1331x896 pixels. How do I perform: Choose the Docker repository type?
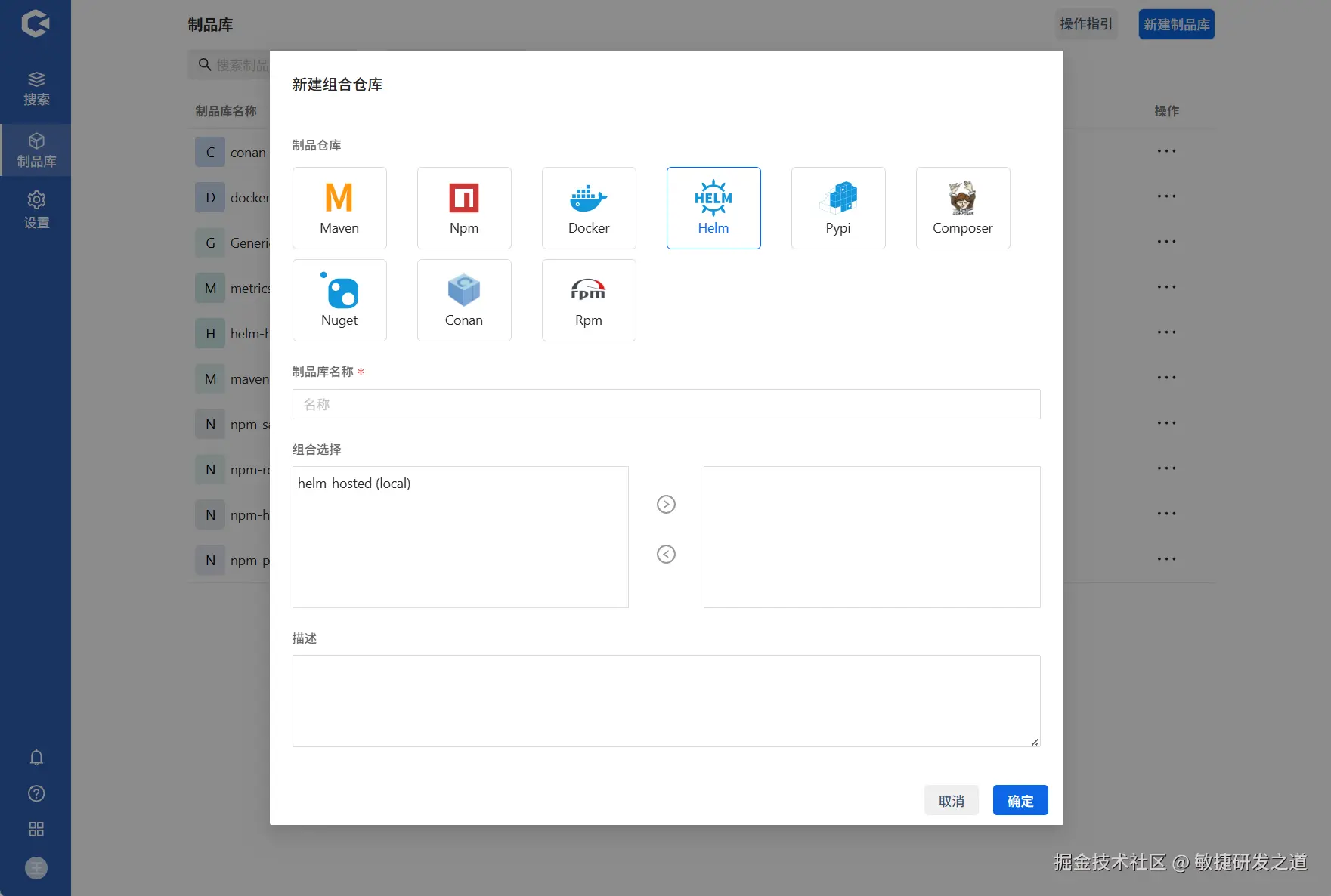click(x=589, y=208)
